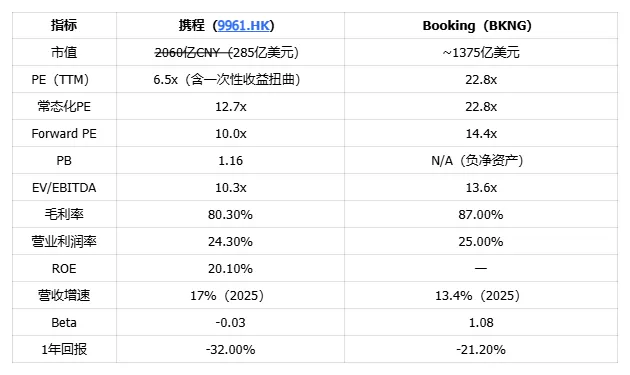Click the ROE 20.10% value

[230, 268]
